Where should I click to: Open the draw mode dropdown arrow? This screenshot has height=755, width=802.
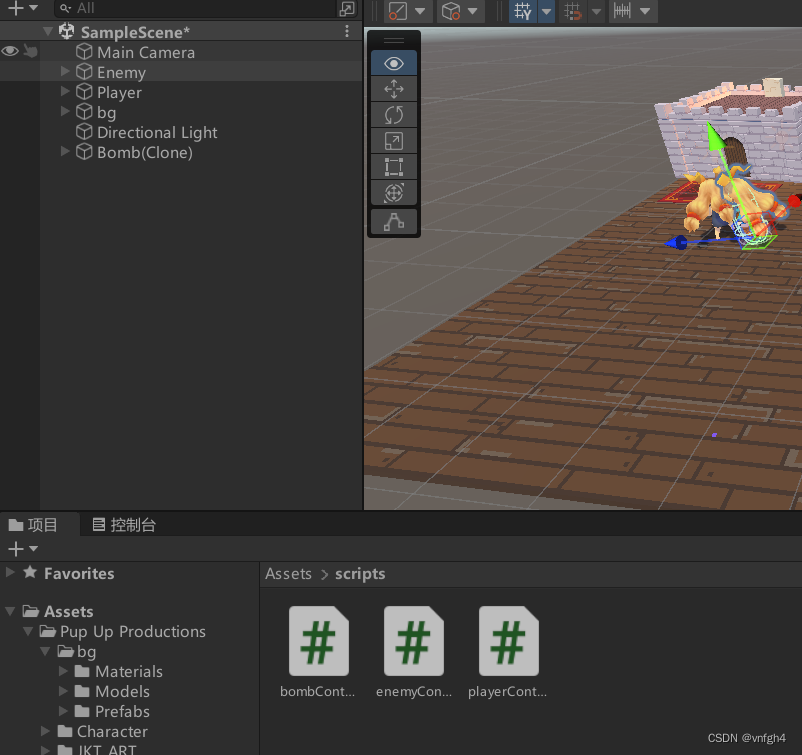[x=420, y=11]
